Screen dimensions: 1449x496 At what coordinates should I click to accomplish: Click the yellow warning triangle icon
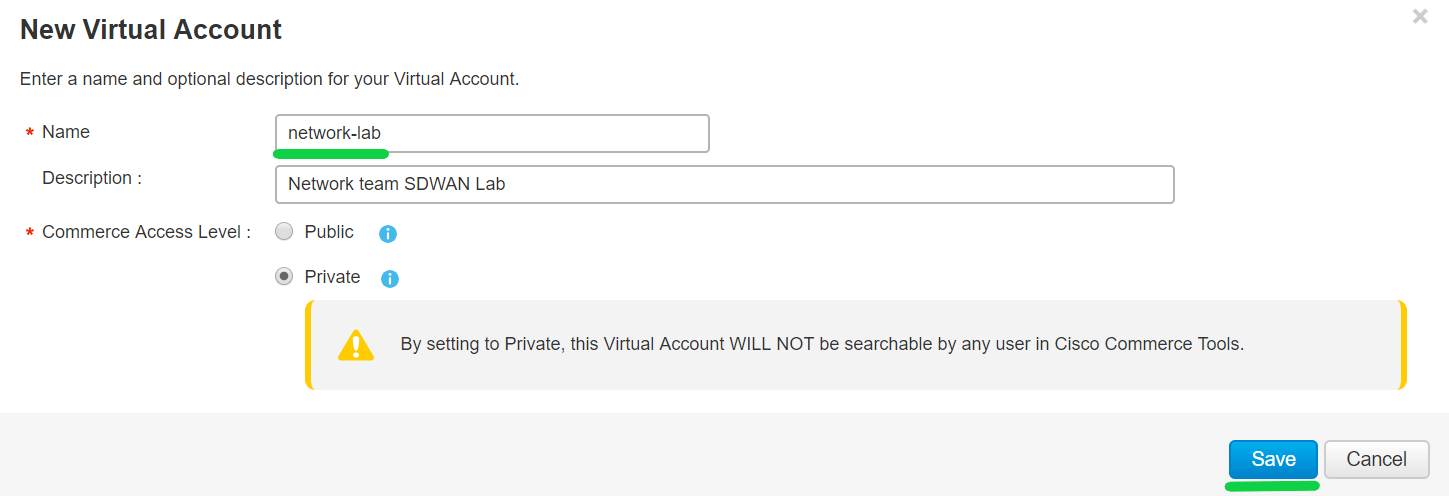pos(356,345)
